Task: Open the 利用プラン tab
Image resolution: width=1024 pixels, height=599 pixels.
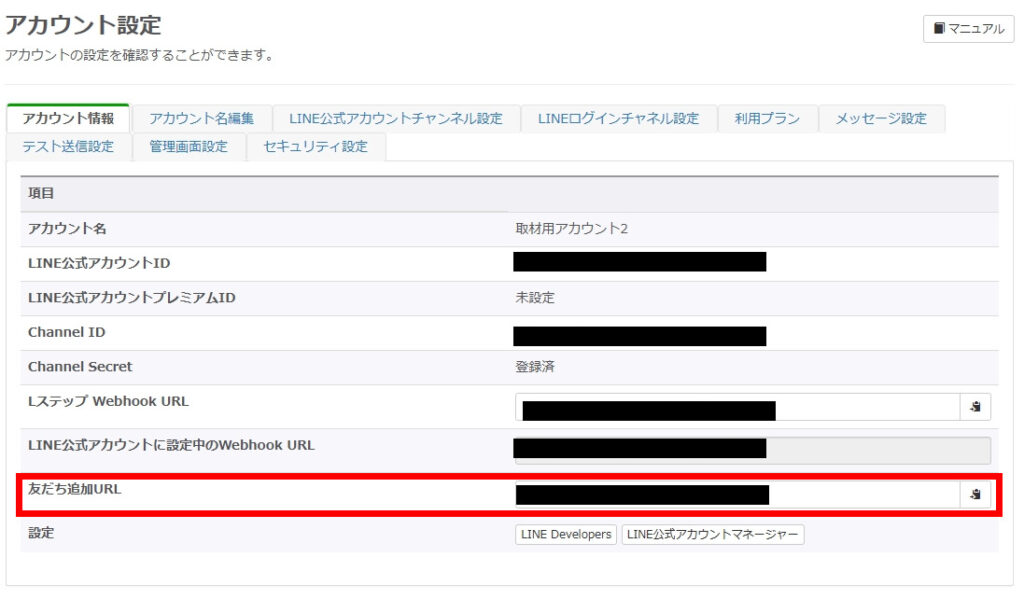Action: [x=767, y=118]
